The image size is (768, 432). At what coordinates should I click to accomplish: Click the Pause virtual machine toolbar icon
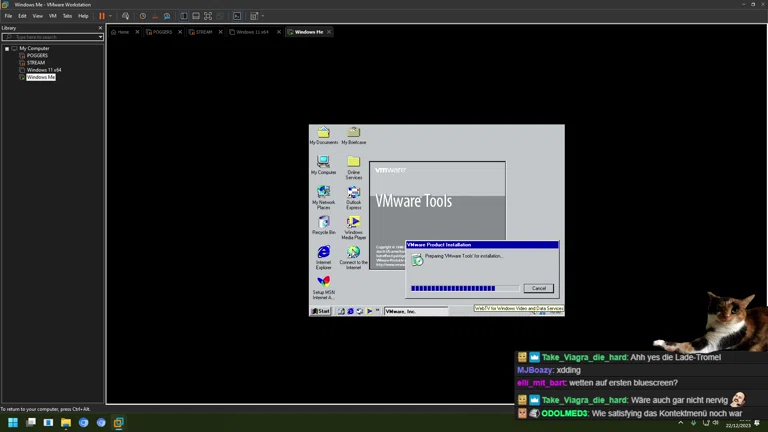pos(102,16)
